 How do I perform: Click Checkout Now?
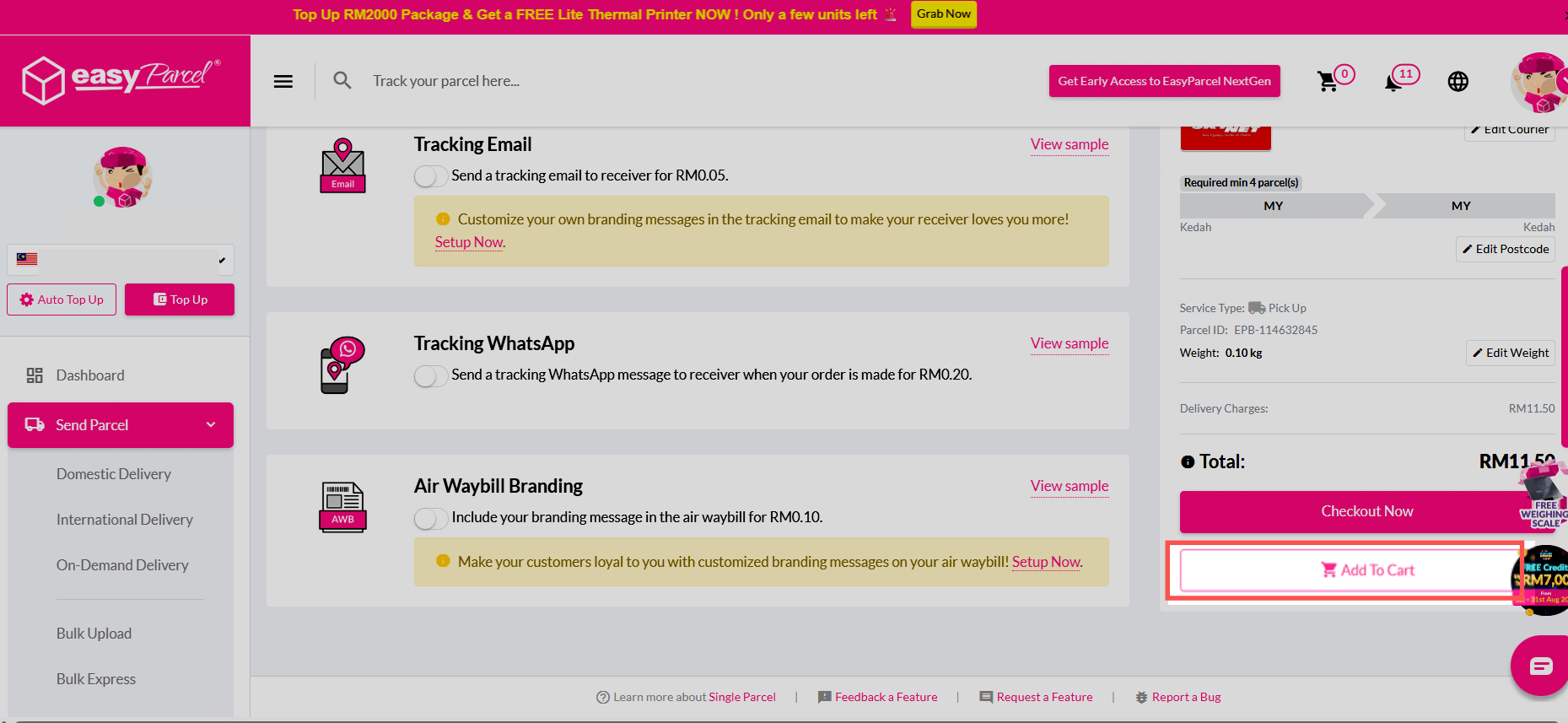[1366, 511]
